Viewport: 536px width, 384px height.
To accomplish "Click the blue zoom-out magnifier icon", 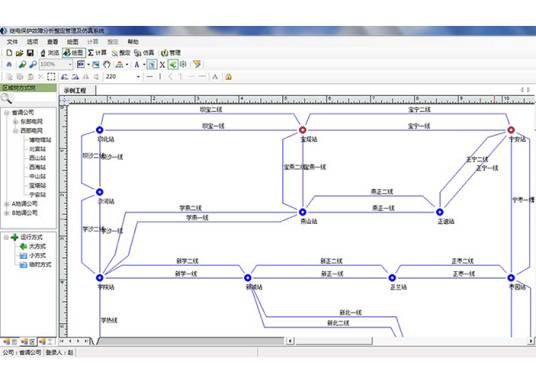I will (33, 64).
